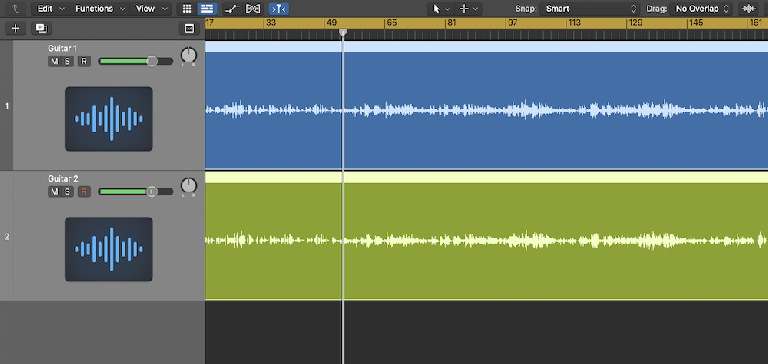Click the Guitar 2 audio track icon

(x=109, y=249)
